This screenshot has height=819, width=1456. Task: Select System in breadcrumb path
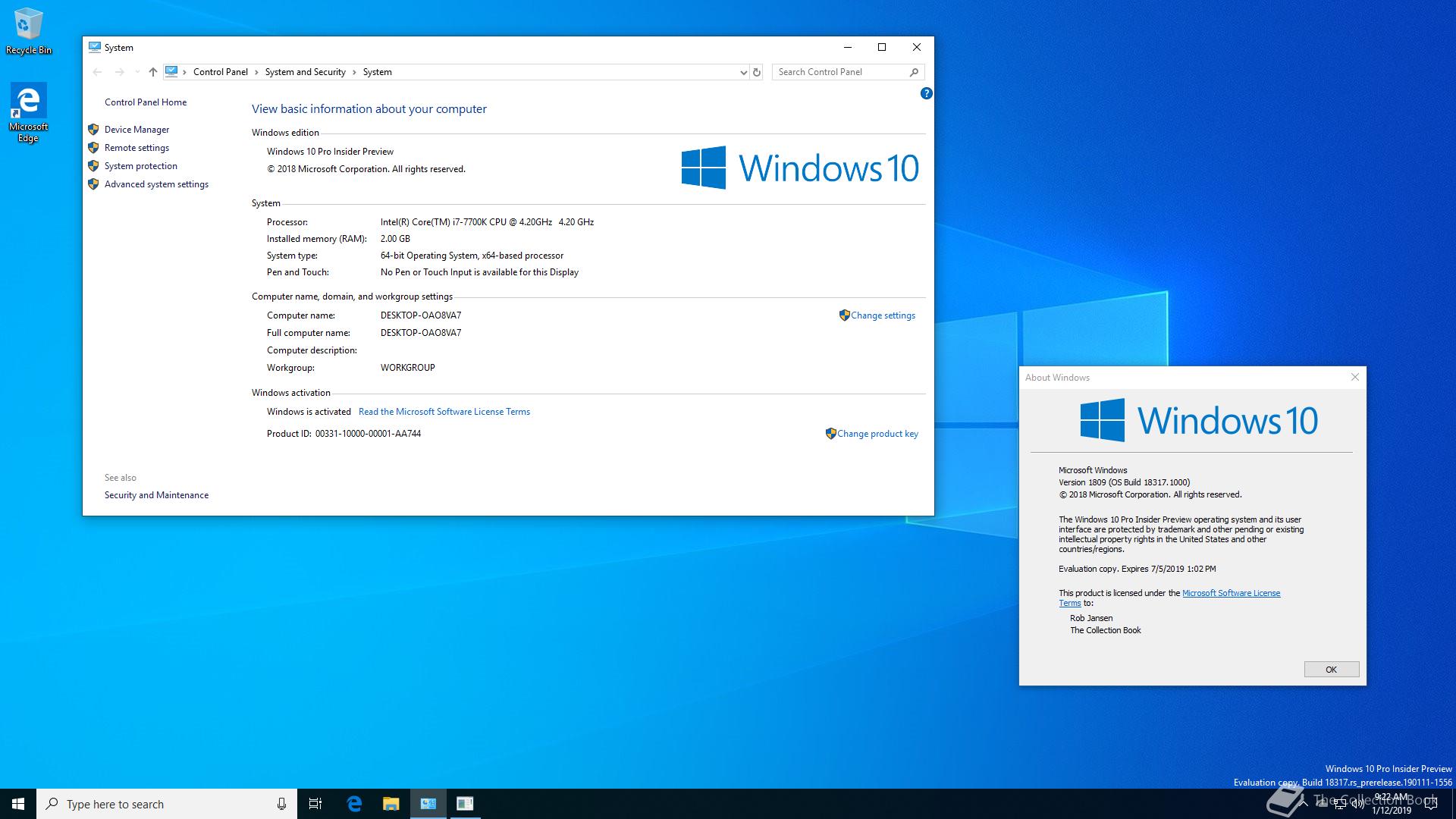(377, 72)
